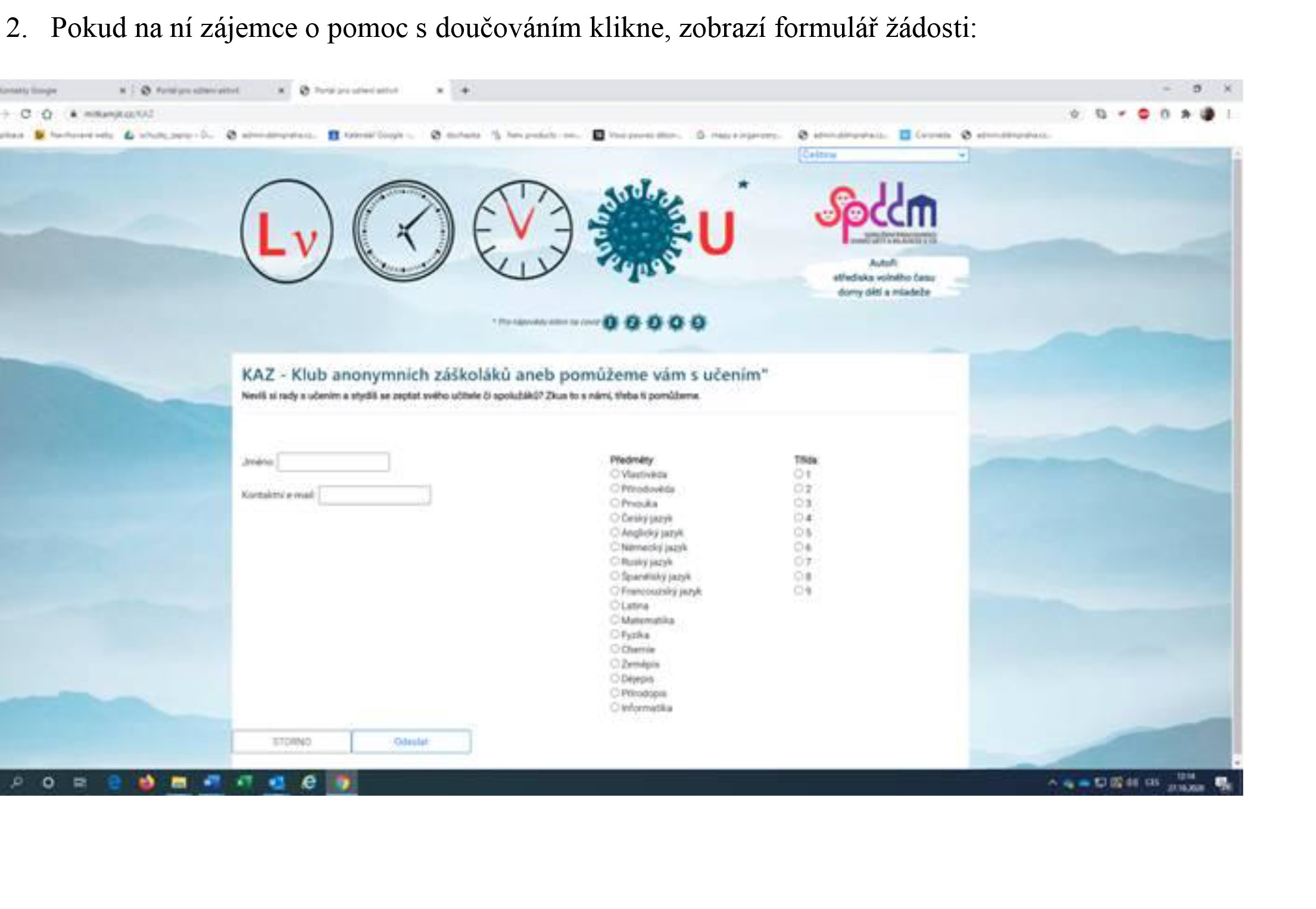Bookmark this page with the star icon
The height and width of the screenshot is (909, 1316).
(1074, 114)
